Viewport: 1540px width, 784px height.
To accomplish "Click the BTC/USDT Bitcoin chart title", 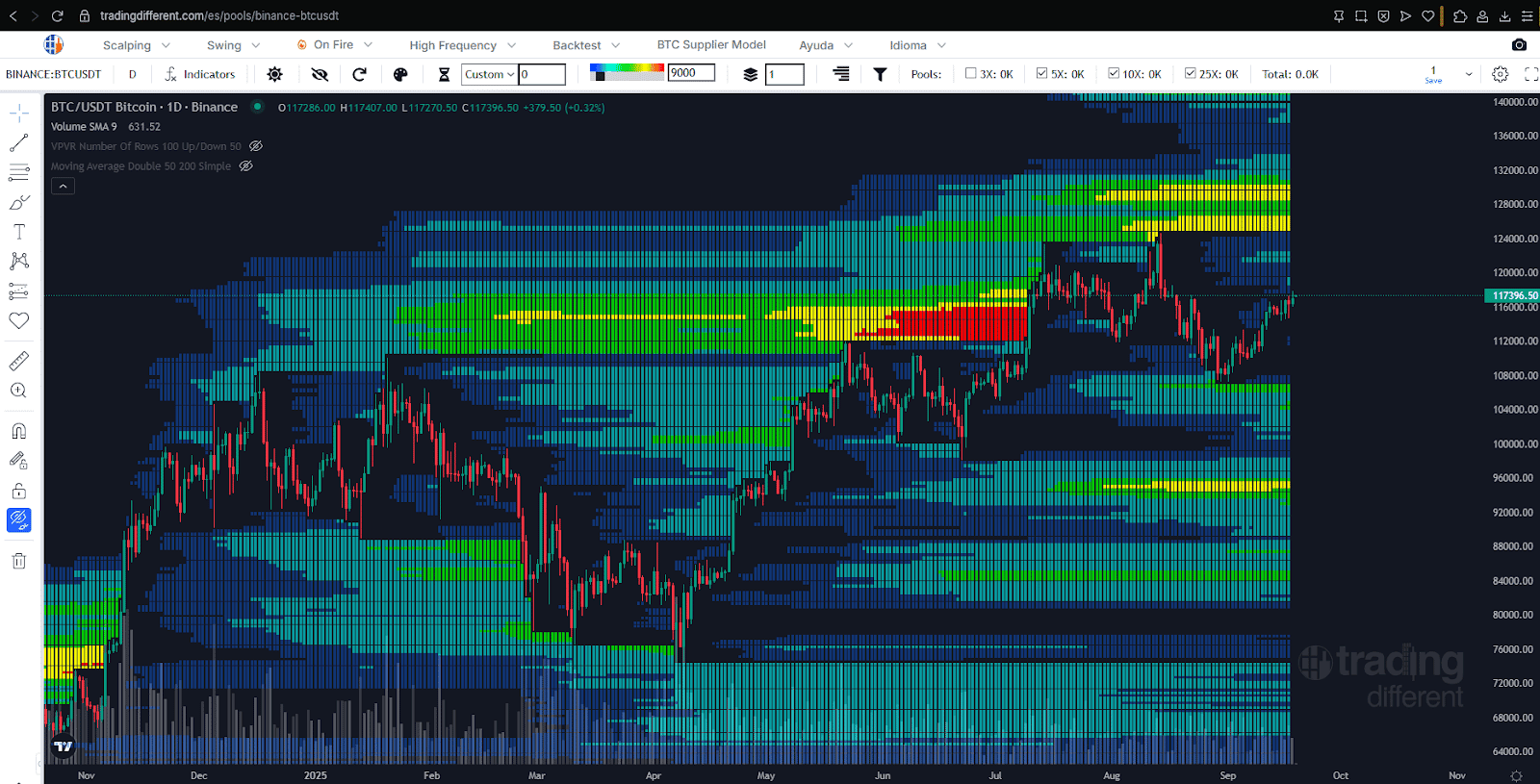I will pos(144,107).
